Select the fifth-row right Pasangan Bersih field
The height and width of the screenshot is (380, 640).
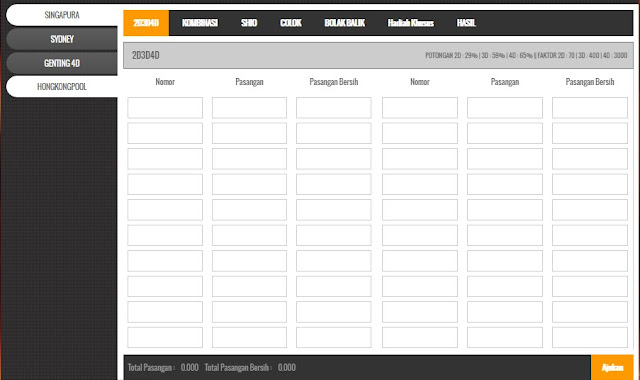(x=590, y=210)
